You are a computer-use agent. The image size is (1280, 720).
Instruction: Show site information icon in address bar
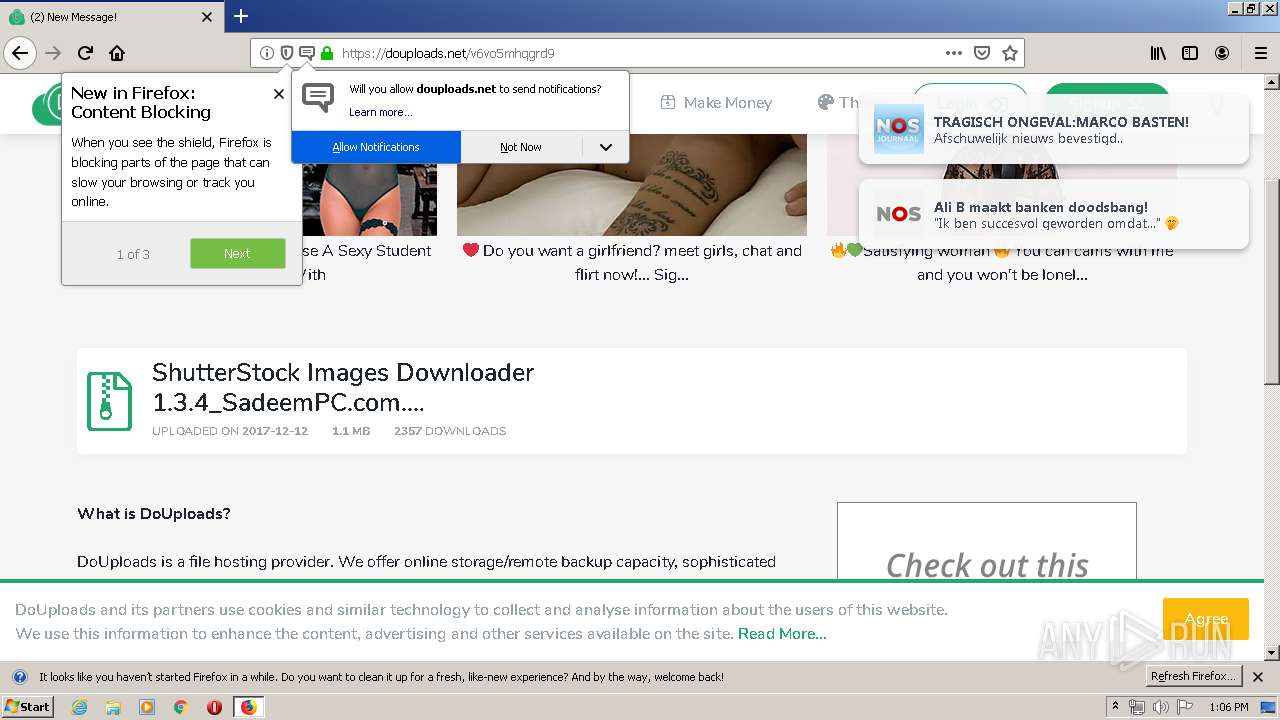266,53
